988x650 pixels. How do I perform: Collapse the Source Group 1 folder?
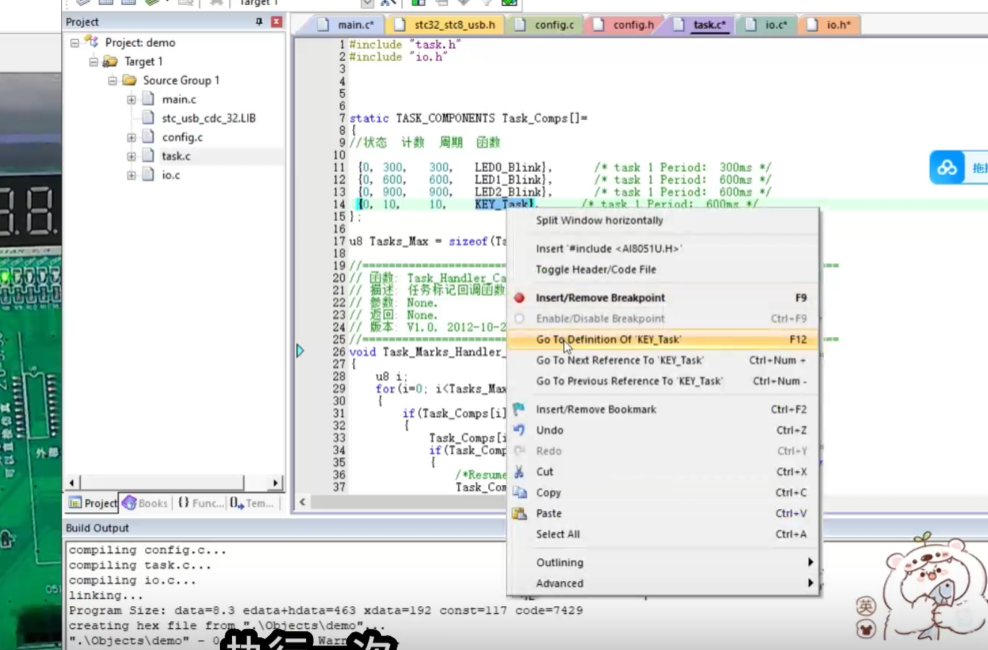tap(113, 81)
